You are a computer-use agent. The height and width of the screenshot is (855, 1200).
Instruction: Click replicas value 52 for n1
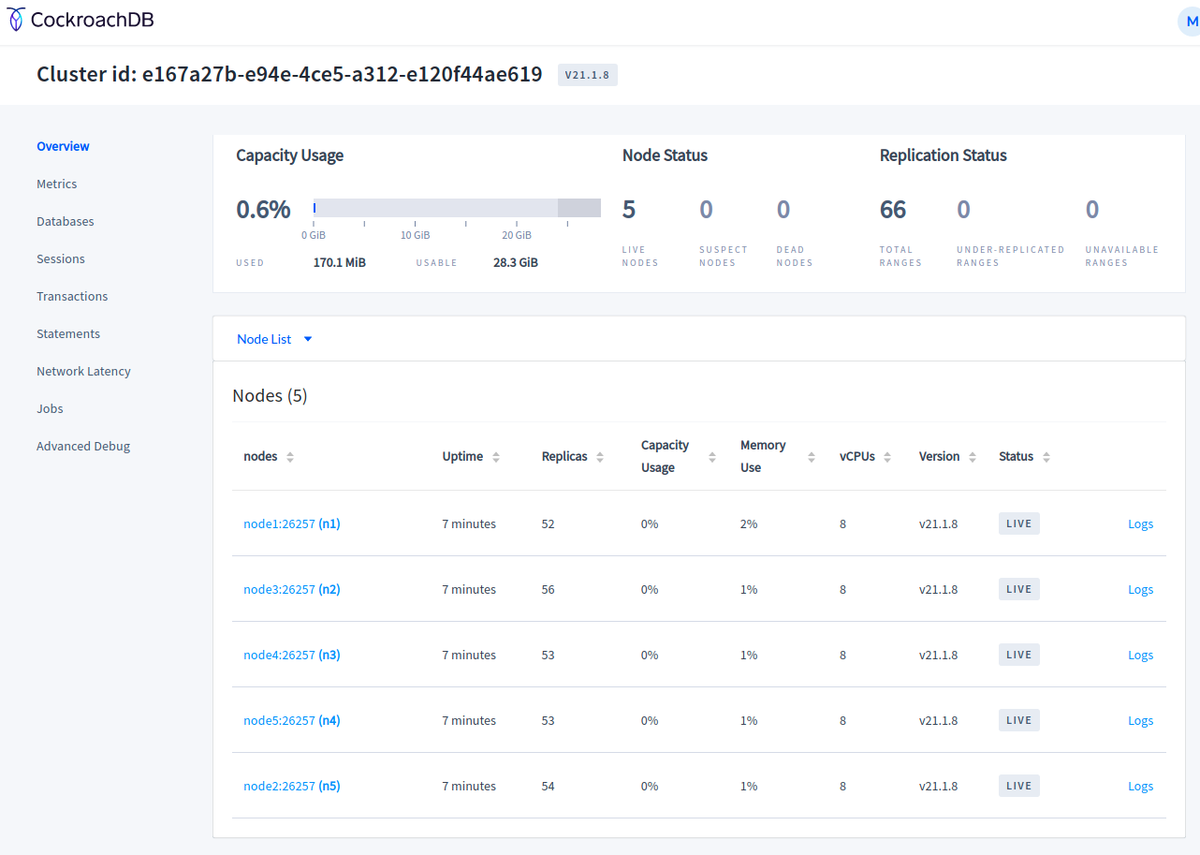pyautogui.click(x=548, y=524)
